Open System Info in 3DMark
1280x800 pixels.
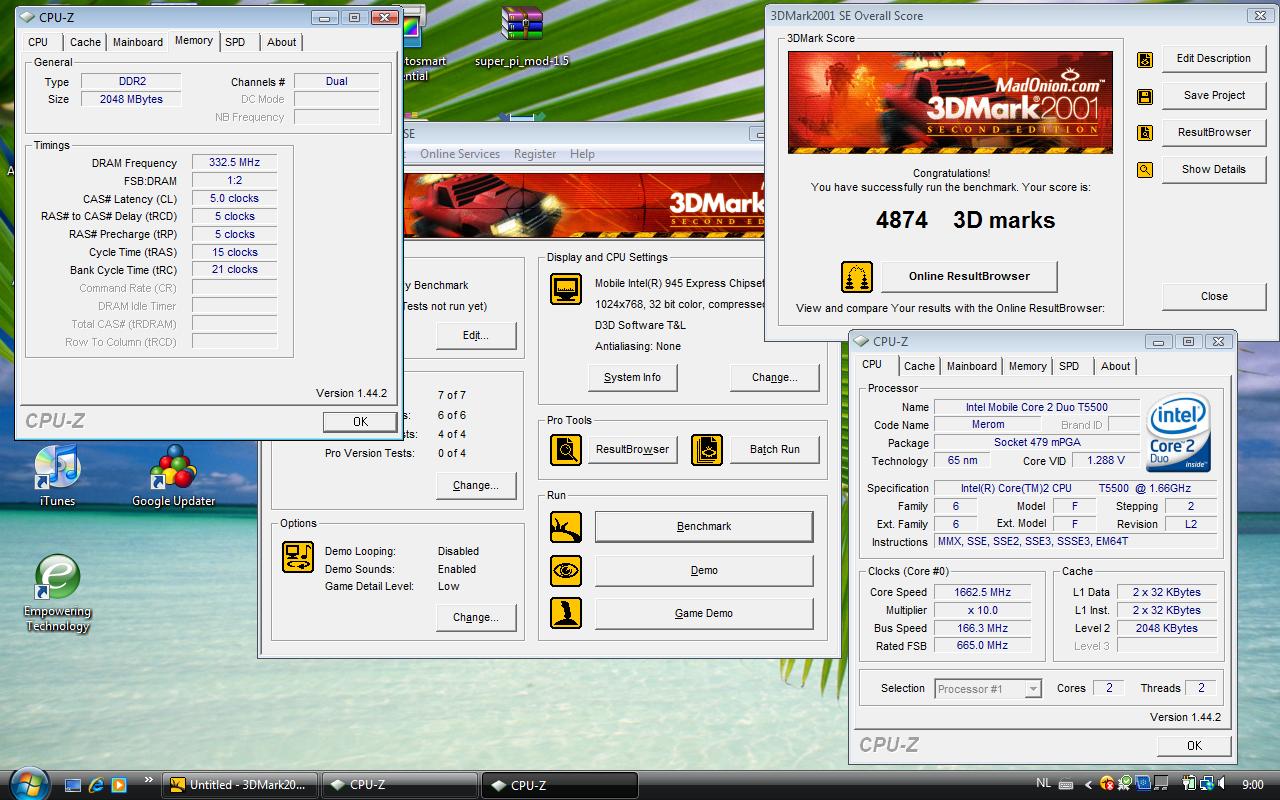point(632,377)
